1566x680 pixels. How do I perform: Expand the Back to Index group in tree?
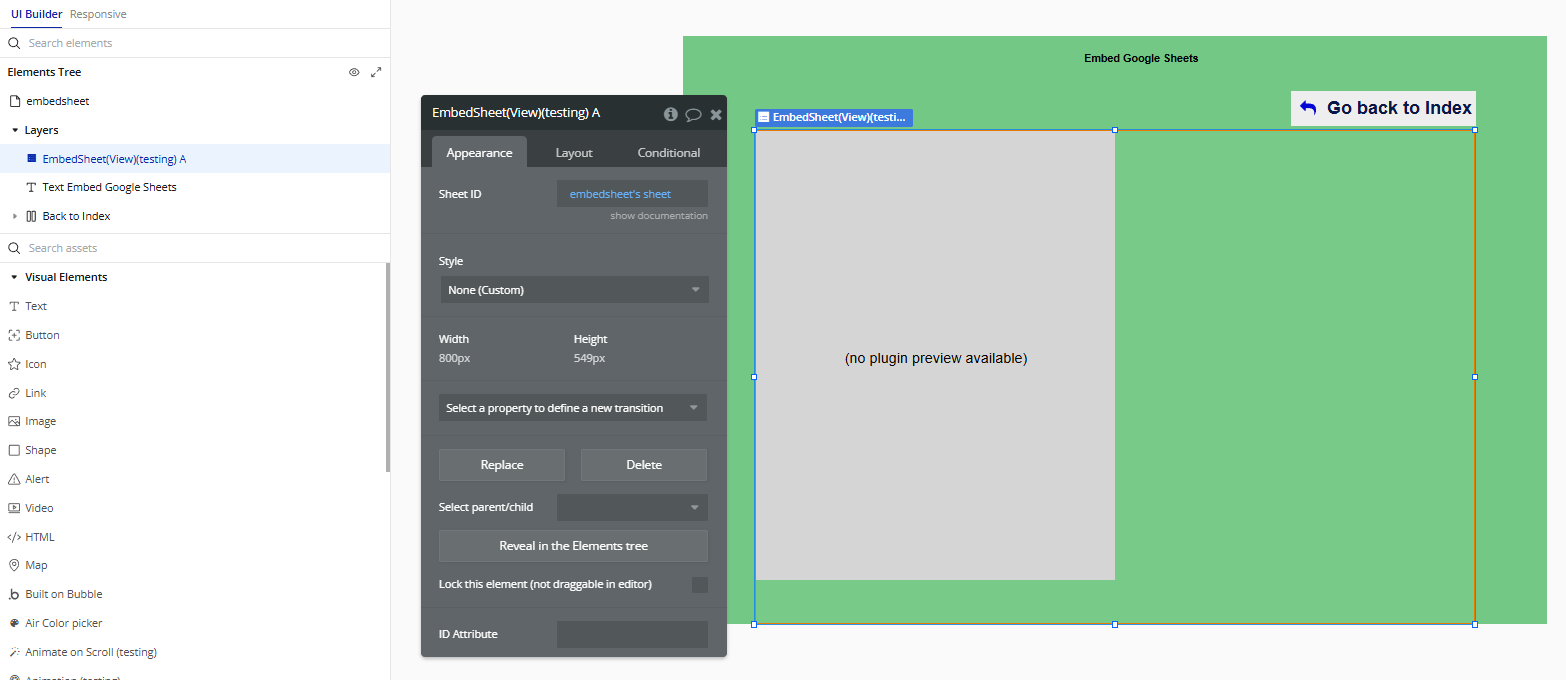pyautogui.click(x=15, y=216)
